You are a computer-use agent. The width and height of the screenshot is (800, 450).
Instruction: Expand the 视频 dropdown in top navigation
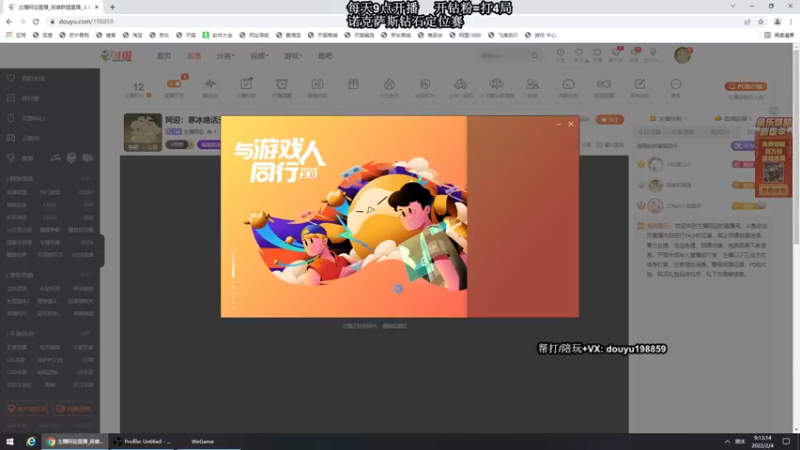click(259, 56)
